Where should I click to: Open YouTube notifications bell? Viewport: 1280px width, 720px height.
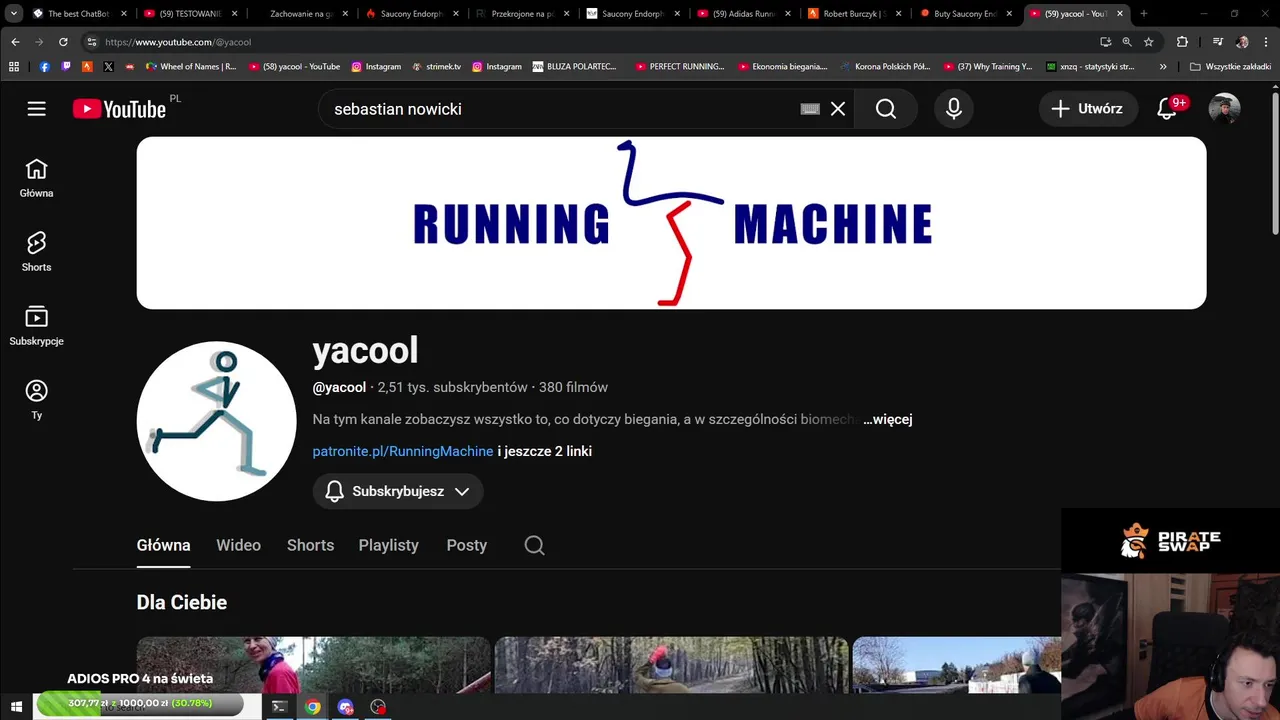point(1167,109)
